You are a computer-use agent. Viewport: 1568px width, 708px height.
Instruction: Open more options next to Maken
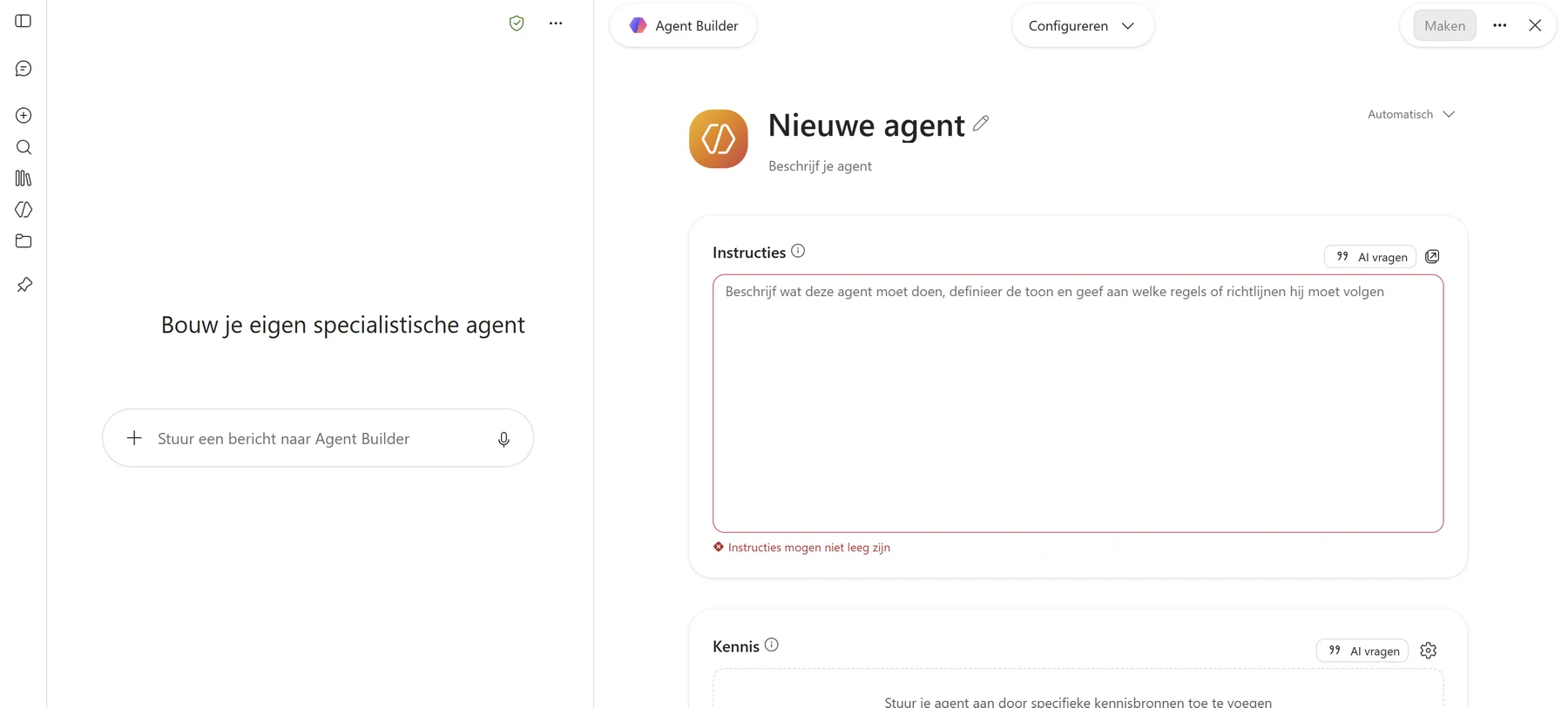click(x=1499, y=25)
